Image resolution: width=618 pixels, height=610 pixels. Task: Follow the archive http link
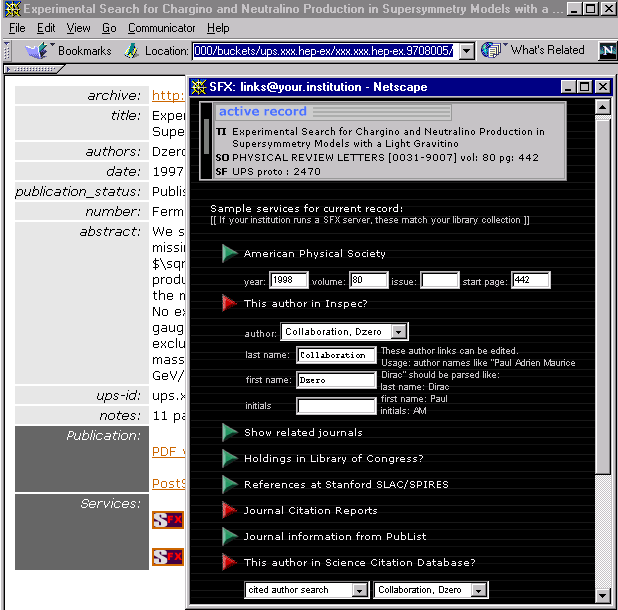coord(168,95)
